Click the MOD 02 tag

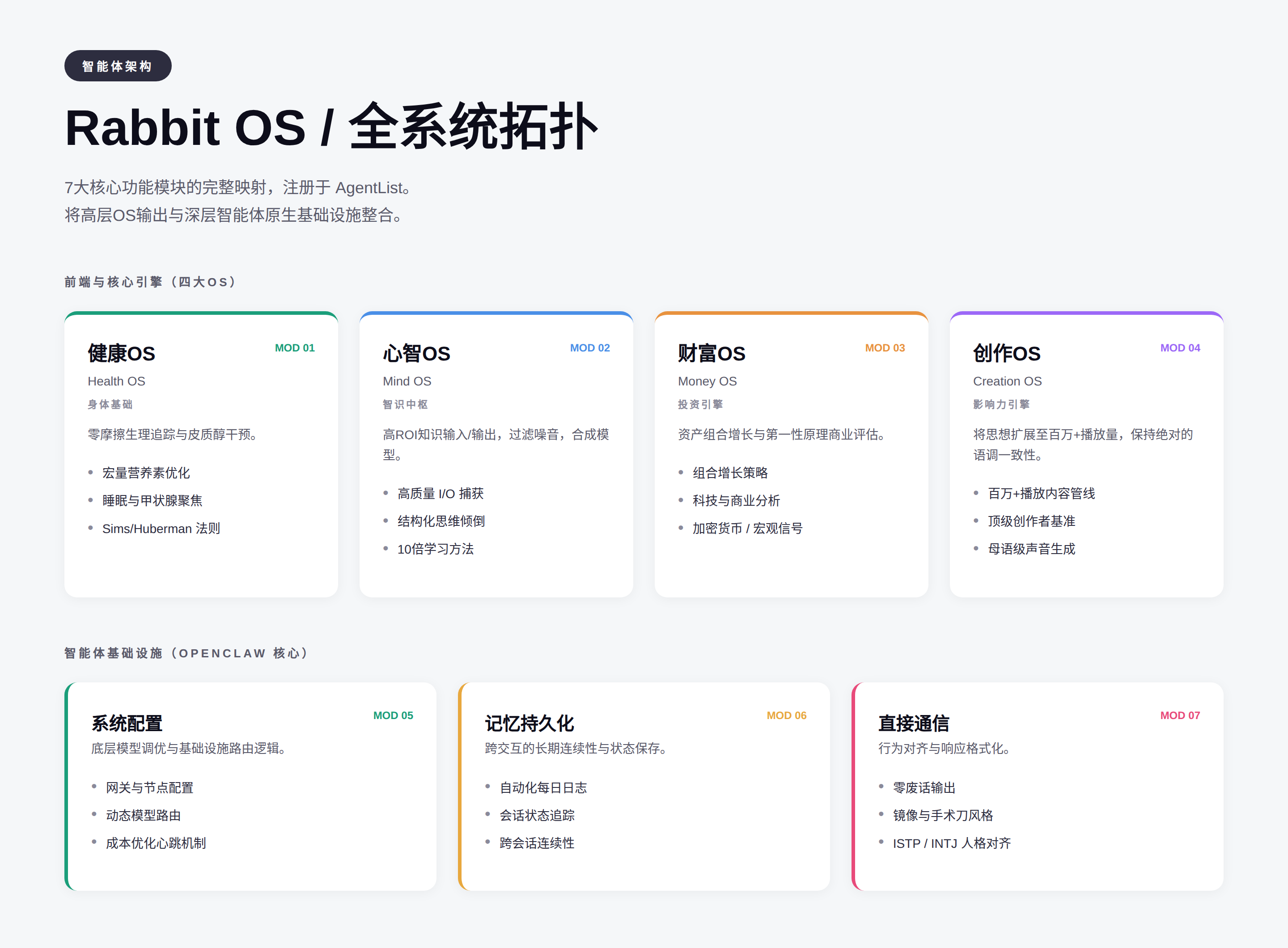[589, 348]
